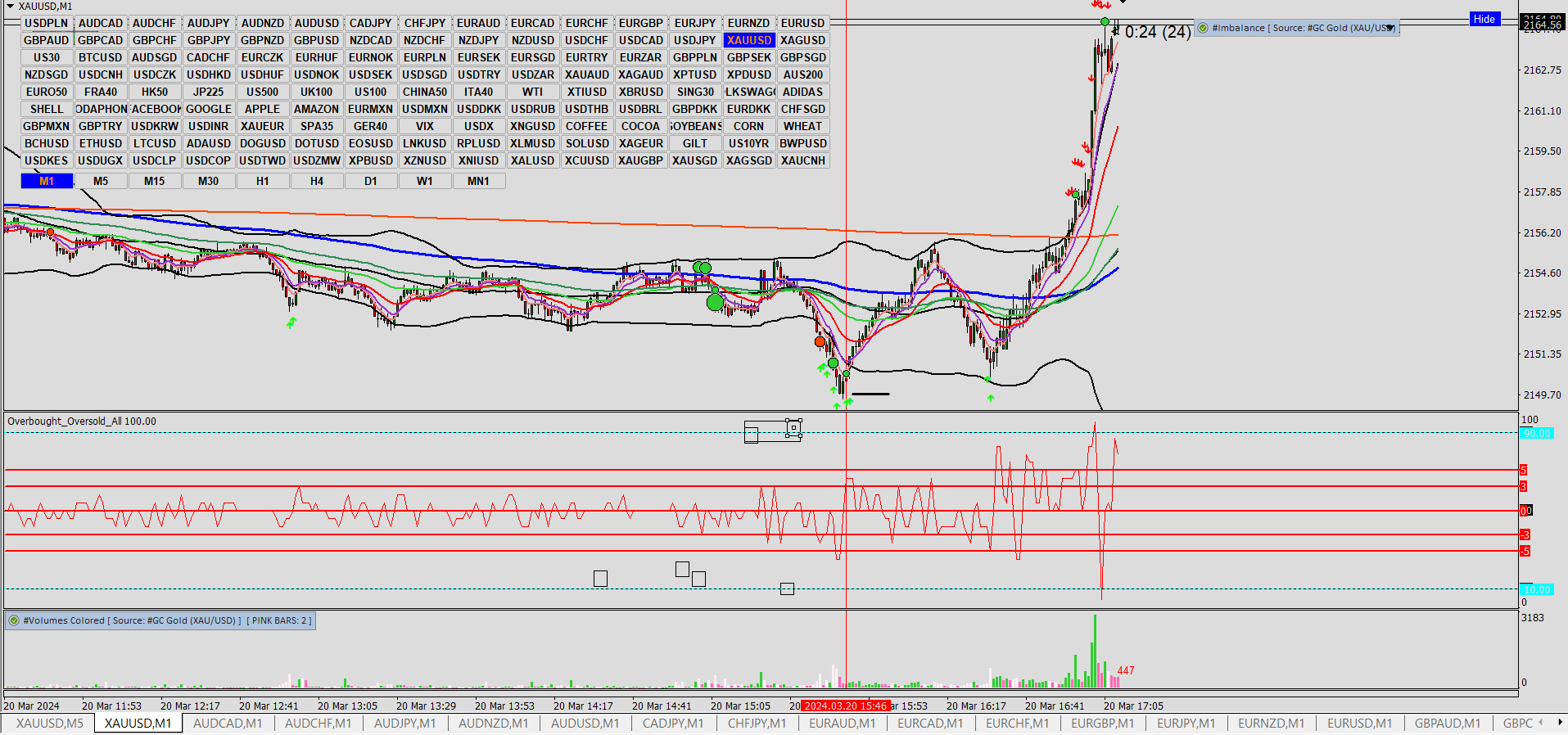Open the XAUUSD,M1 chart menu triangle

(x=10, y=7)
